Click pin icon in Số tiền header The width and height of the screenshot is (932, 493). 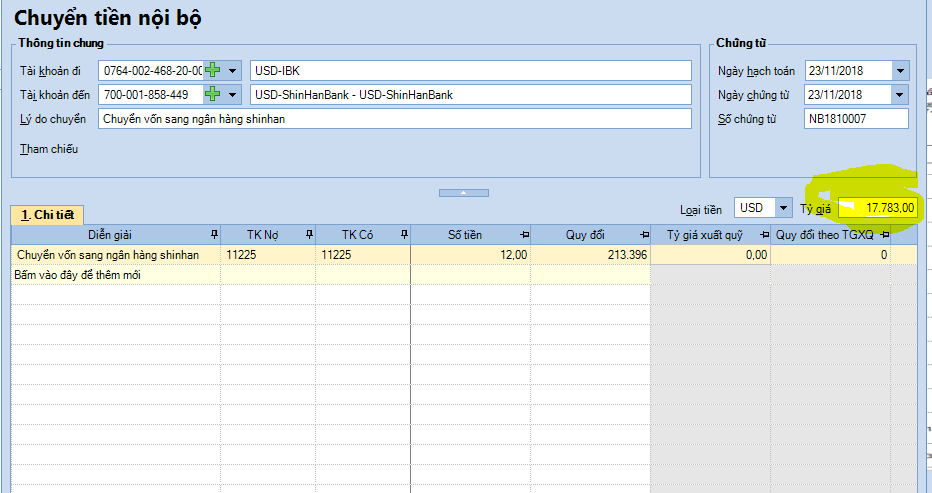coord(523,234)
